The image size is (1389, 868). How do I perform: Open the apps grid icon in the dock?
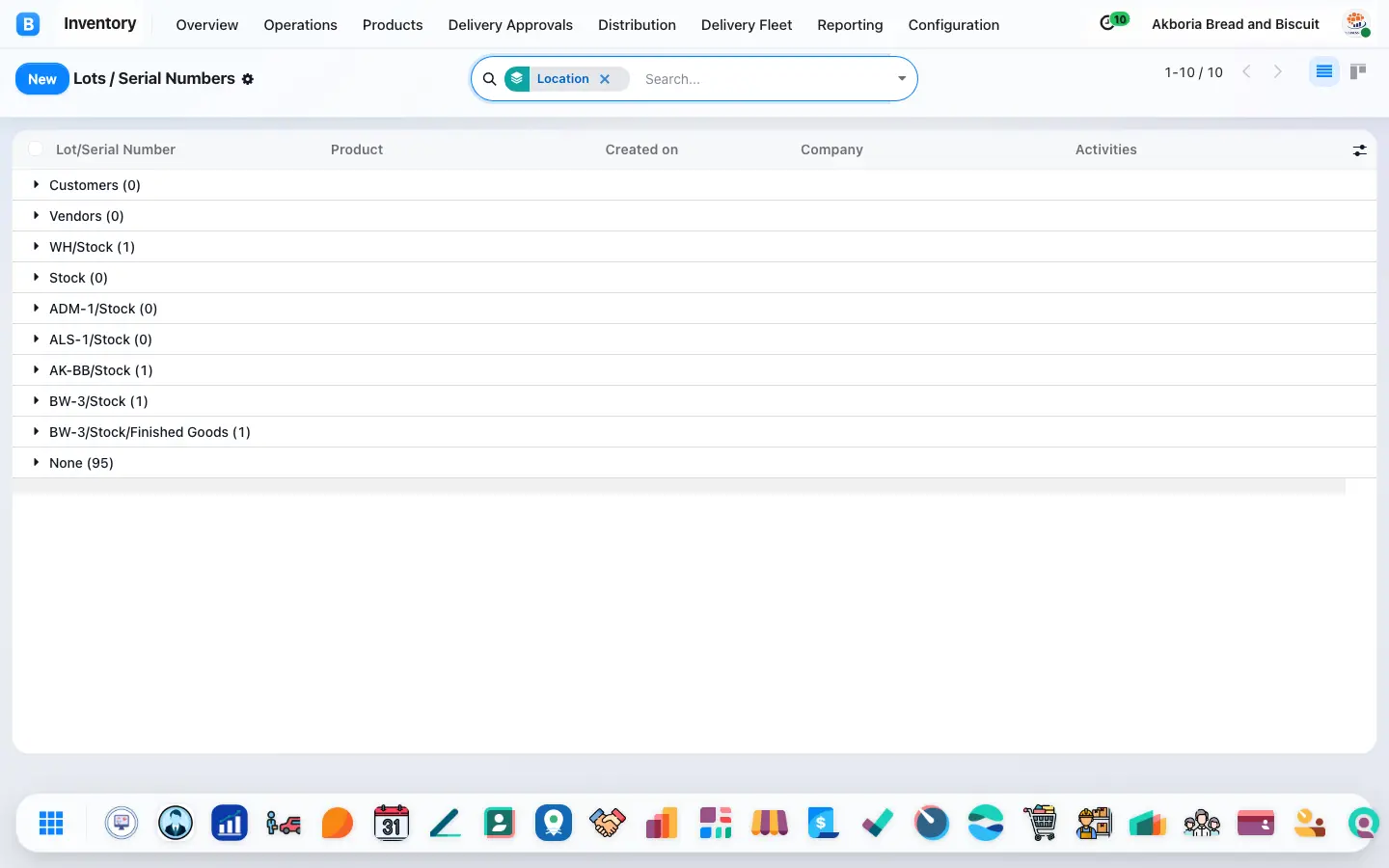(x=51, y=823)
